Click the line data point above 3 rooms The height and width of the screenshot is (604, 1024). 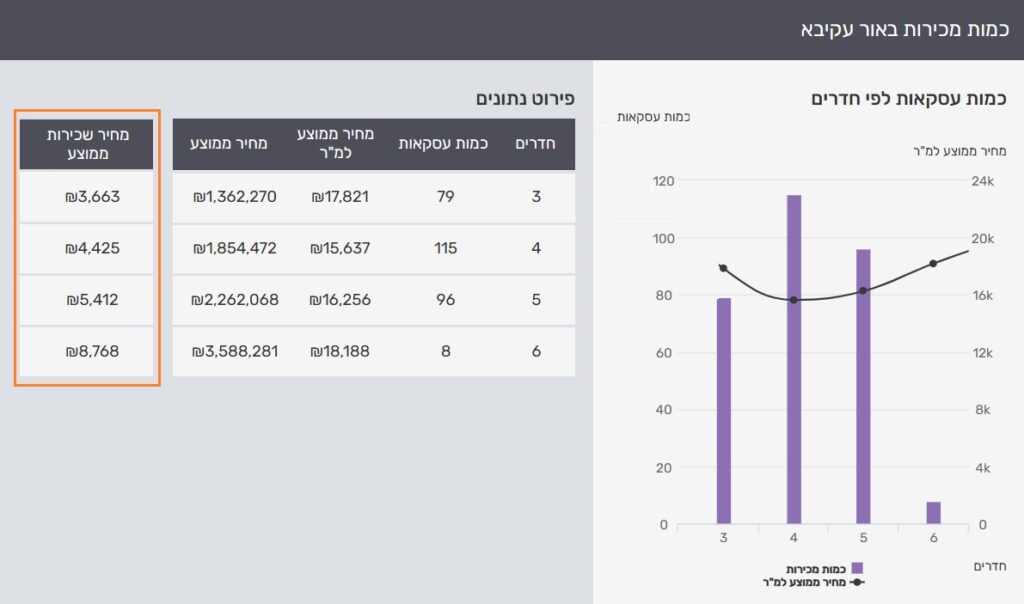point(723,268)
